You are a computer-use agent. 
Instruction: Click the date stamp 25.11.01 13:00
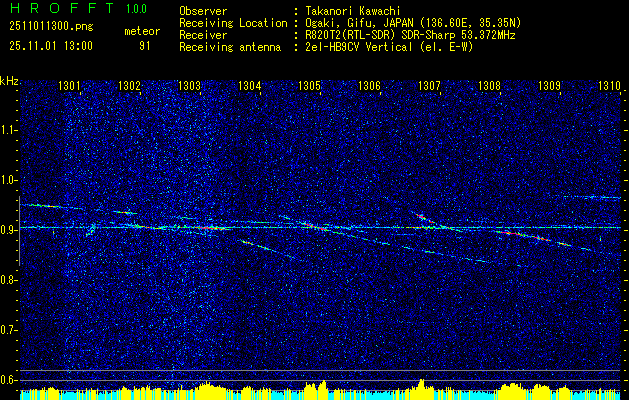tap(51, 46)
